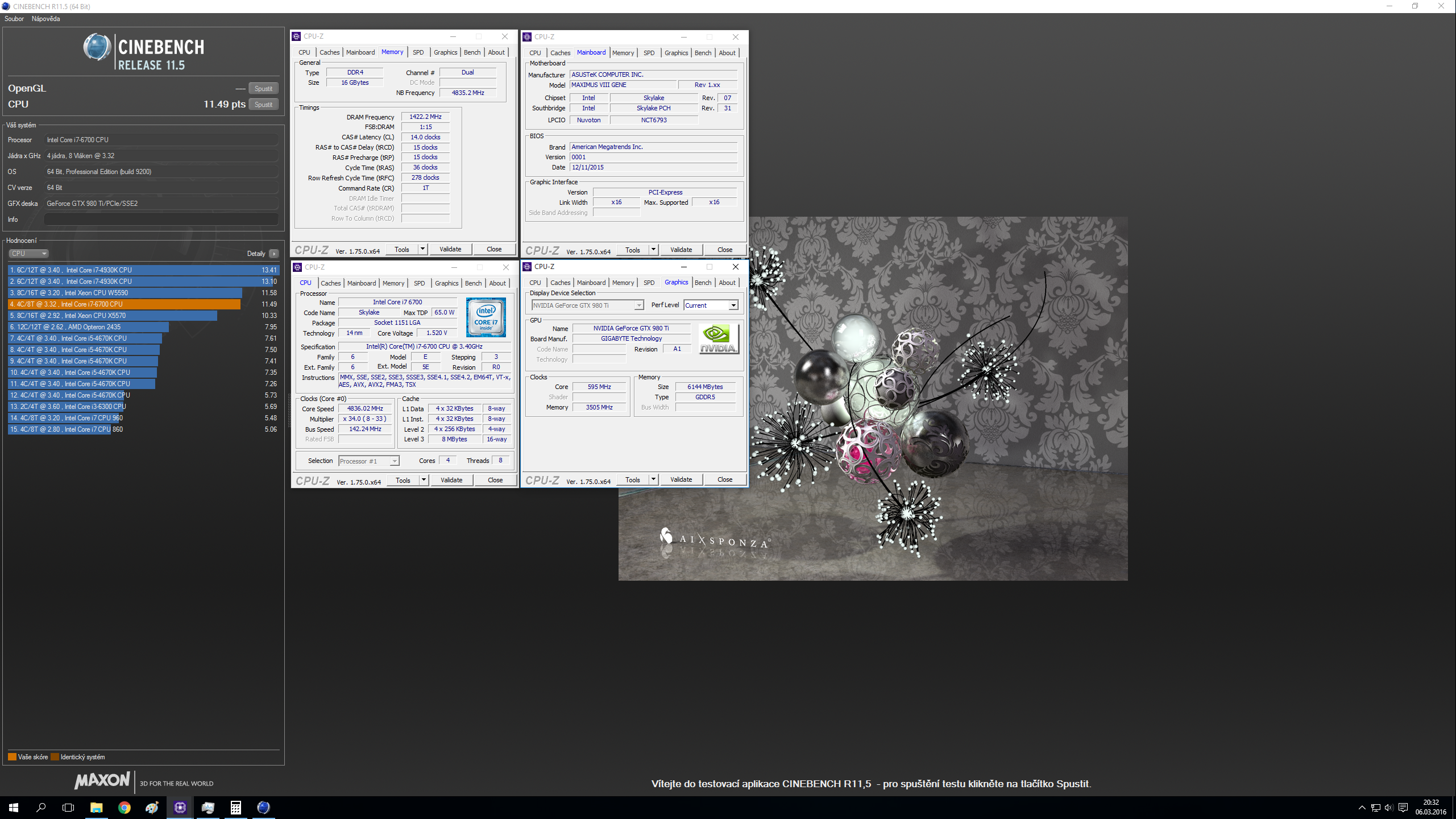Launch Google Chrome from the taskbar
Image resolution: width=1456 pixels, height=819 pixels.
click(x=124, y=807)
